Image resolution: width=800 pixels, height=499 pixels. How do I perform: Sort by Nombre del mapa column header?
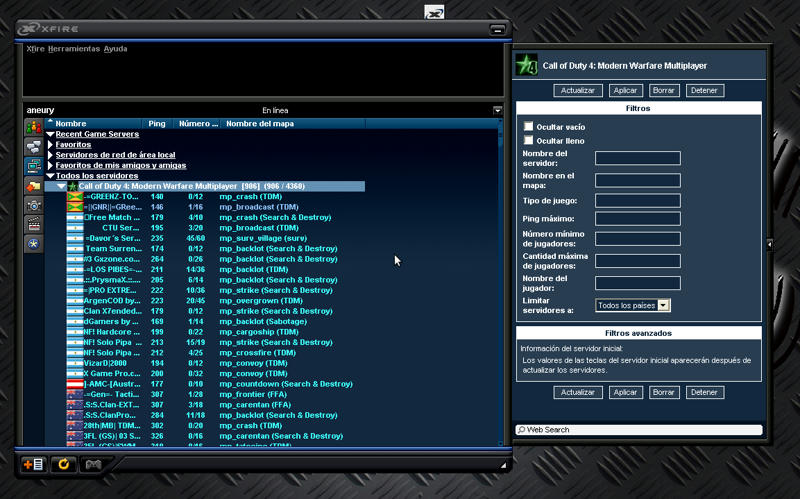293,123
